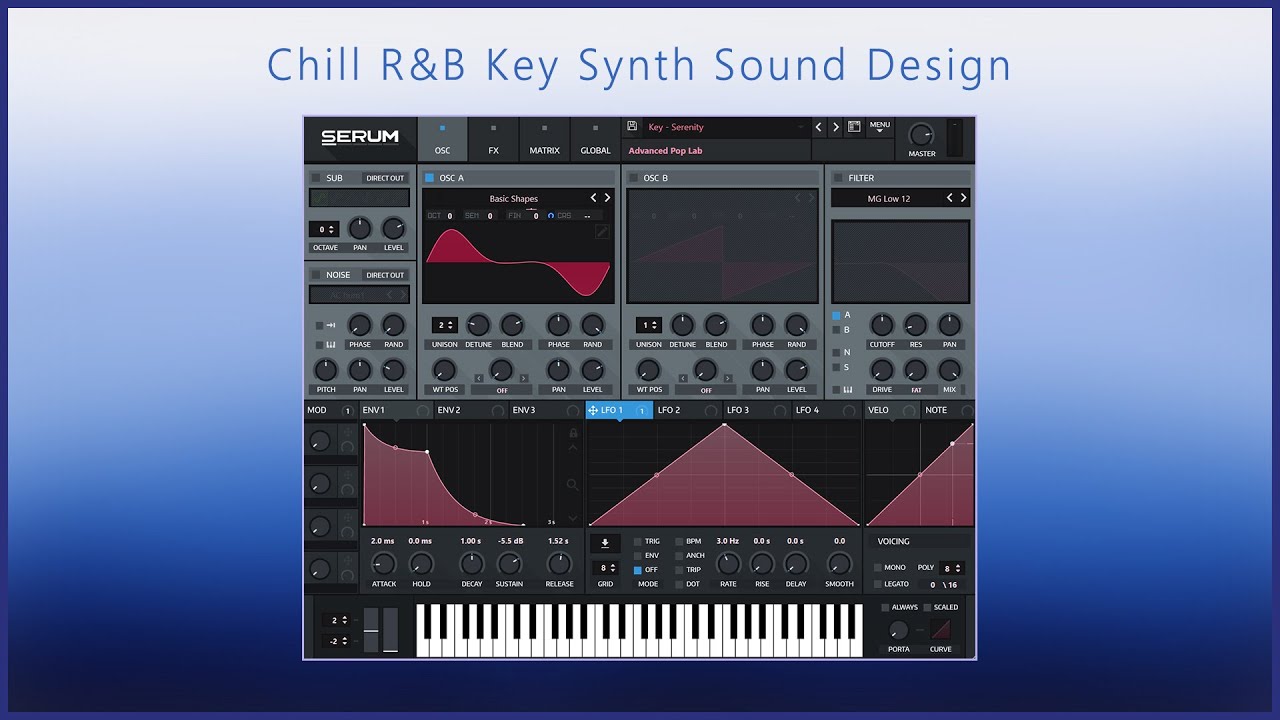The image size is (1280, 720).
Task: Toggle filter routing for oscillator B
Action: (x=837, y=330)
